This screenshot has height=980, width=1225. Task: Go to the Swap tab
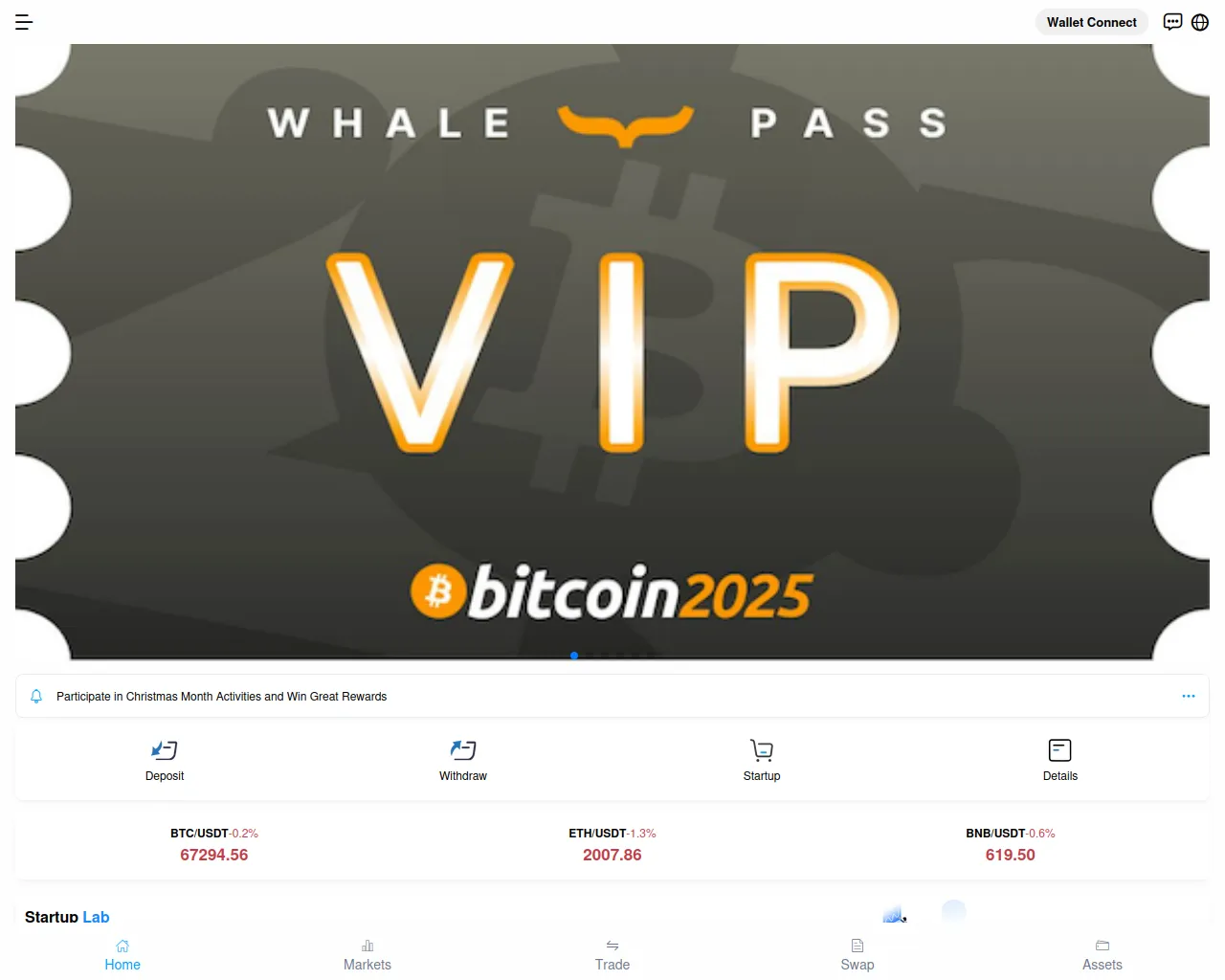point(857,955)
